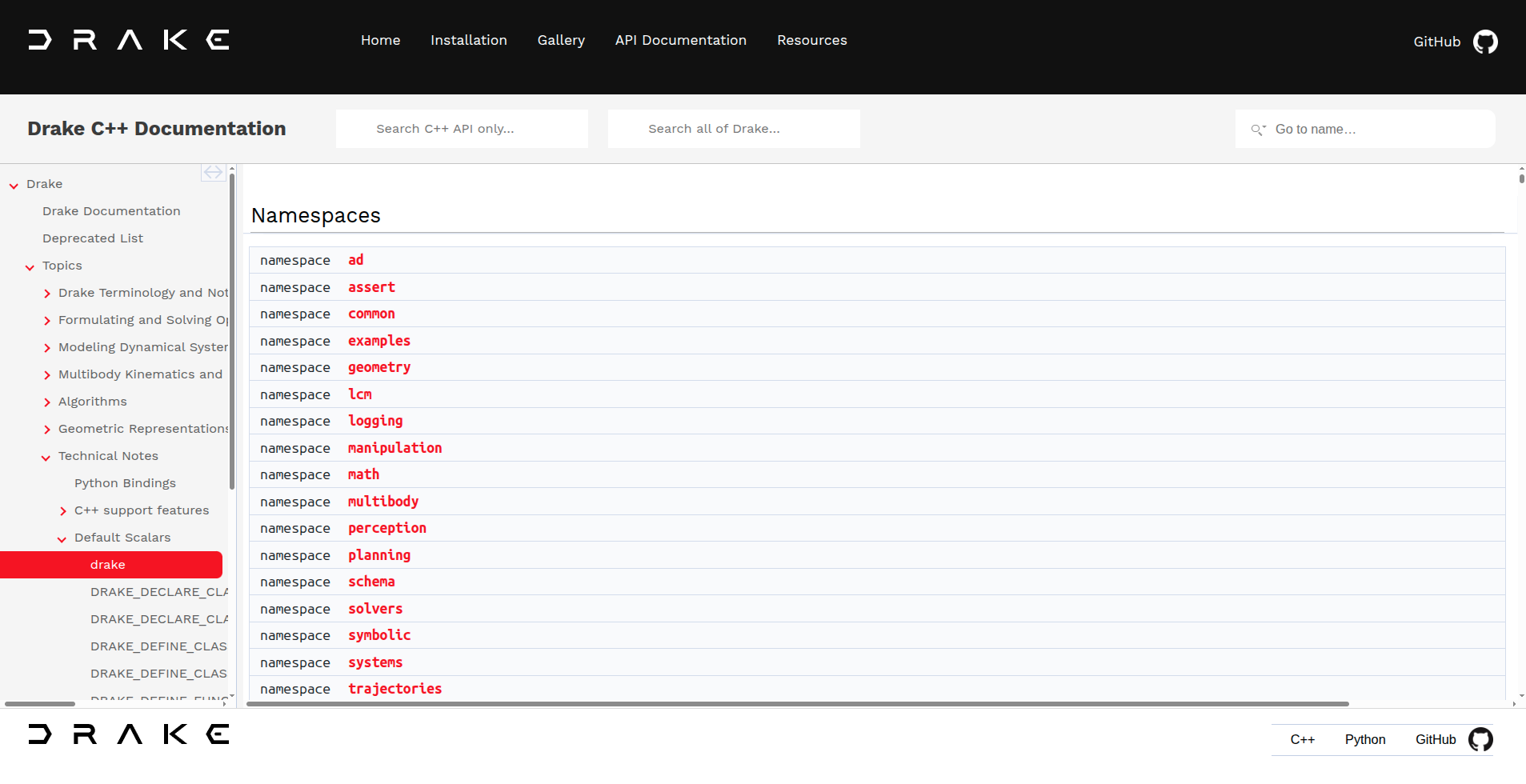The image size is (1526, 784).
Task: Open the planning namespace link
Action: [x=379, y=555]
